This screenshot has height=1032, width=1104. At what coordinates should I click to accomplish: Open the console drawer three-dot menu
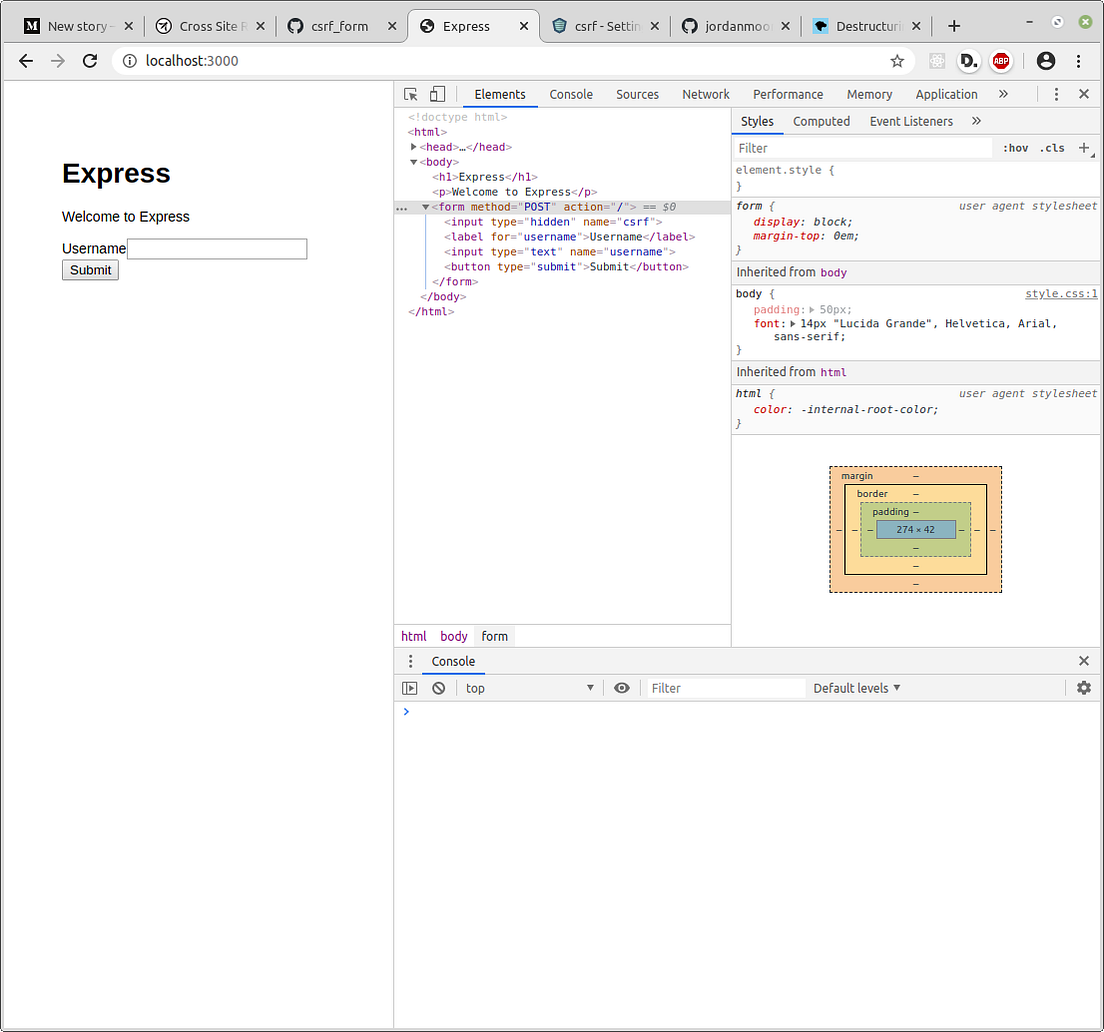[x=410, y=661]
